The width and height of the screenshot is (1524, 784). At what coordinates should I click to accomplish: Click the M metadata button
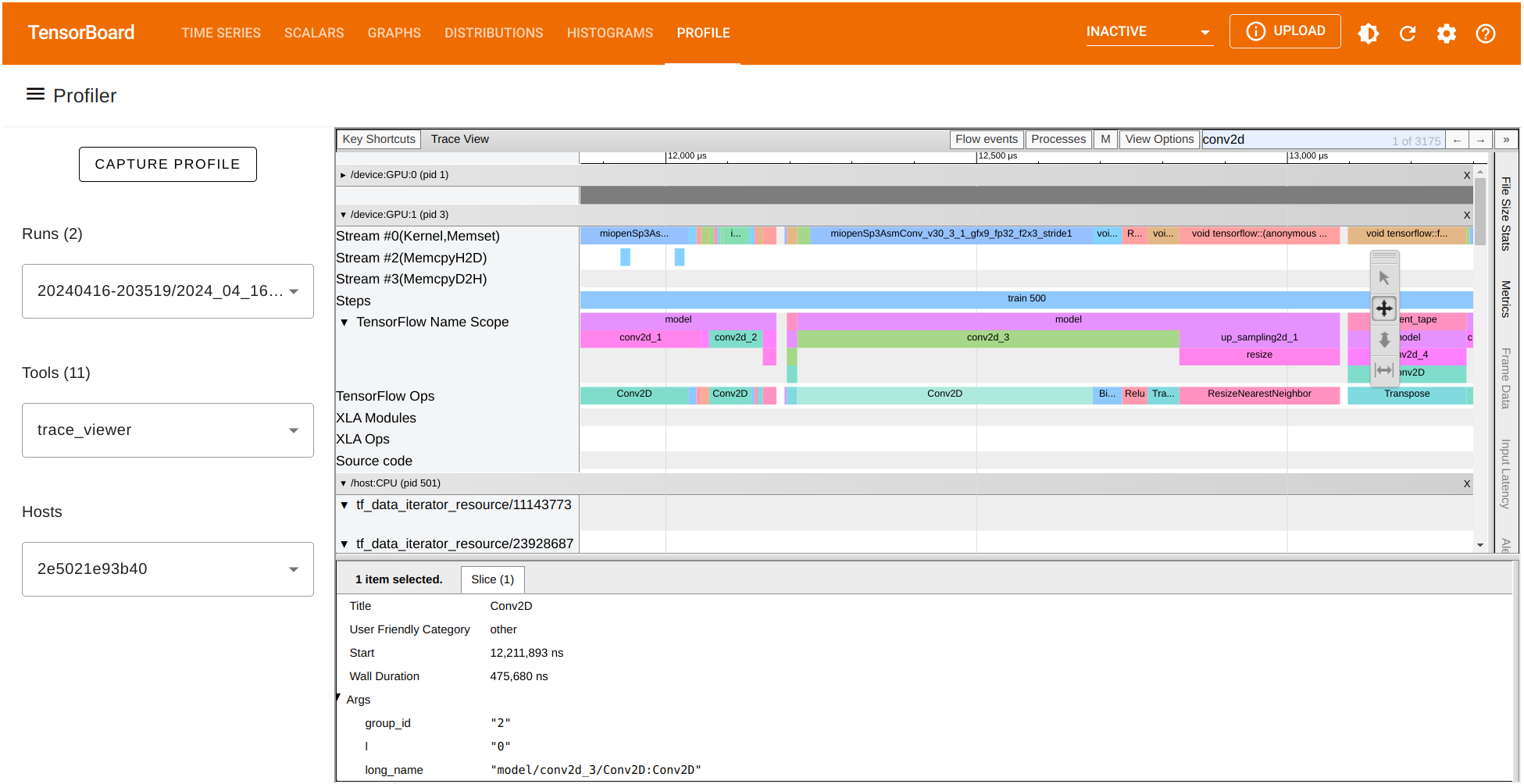[x=1105, y=139]
